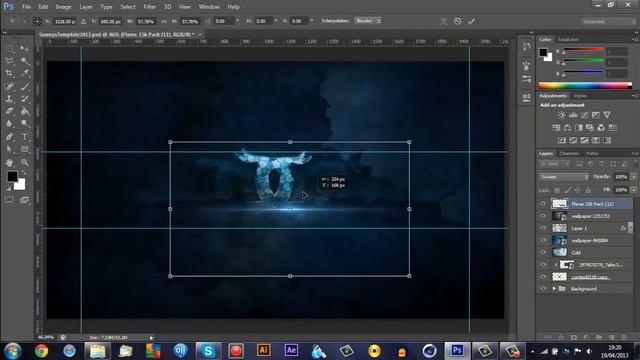Add a Levels adjustment
The width and height of the screenshot is (640, 360).
[x=573, y=115]
